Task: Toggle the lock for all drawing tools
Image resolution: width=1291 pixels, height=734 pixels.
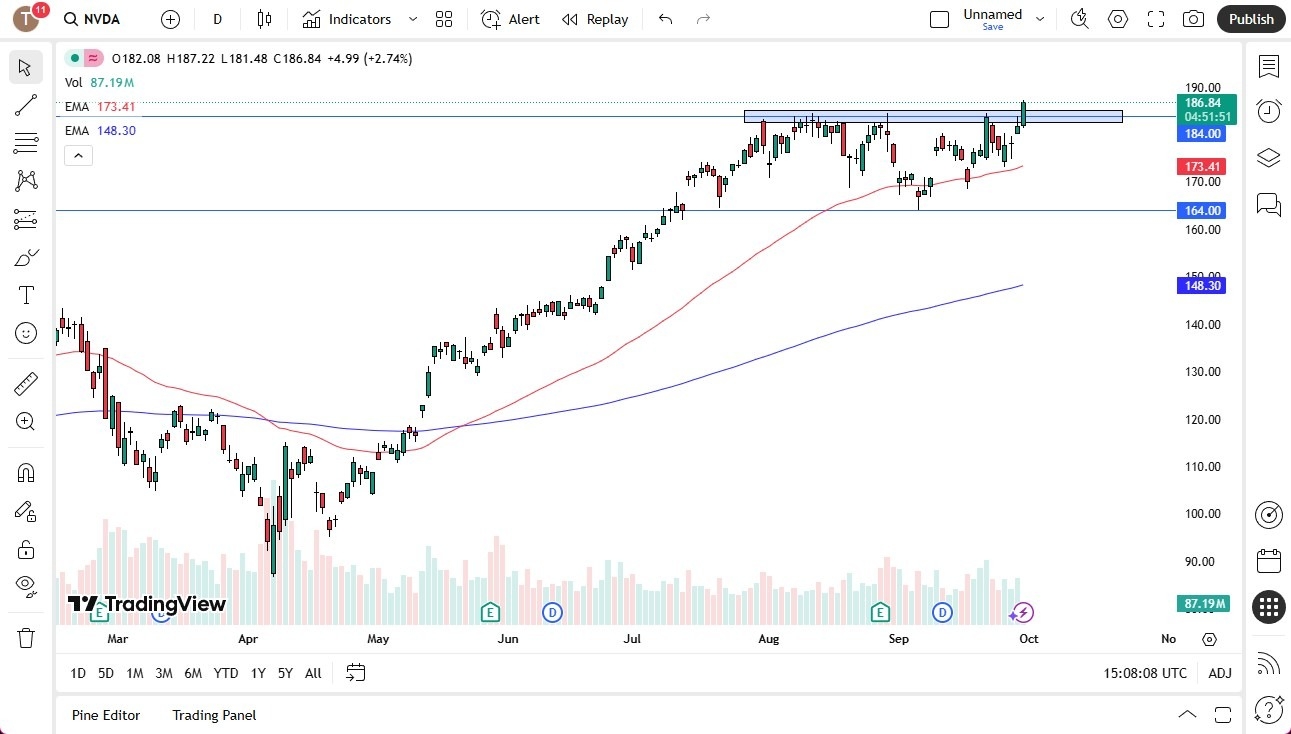Action: [x=25, y=549]
